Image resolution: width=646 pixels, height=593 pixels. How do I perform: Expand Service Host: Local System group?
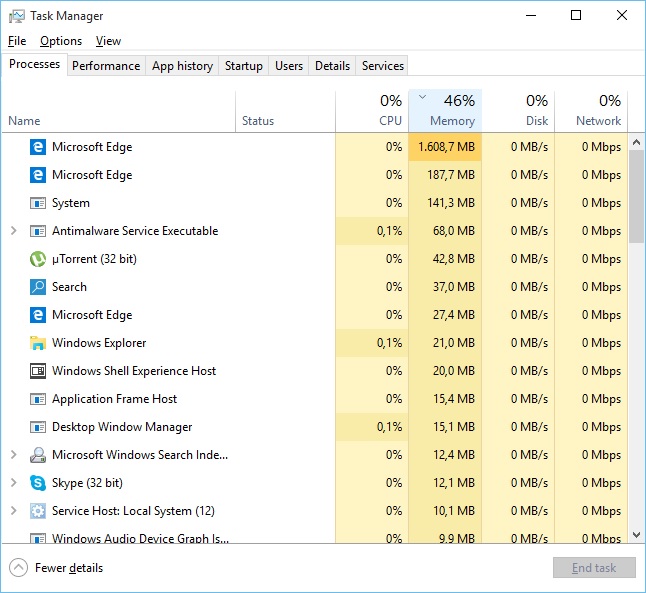(13, 511)
